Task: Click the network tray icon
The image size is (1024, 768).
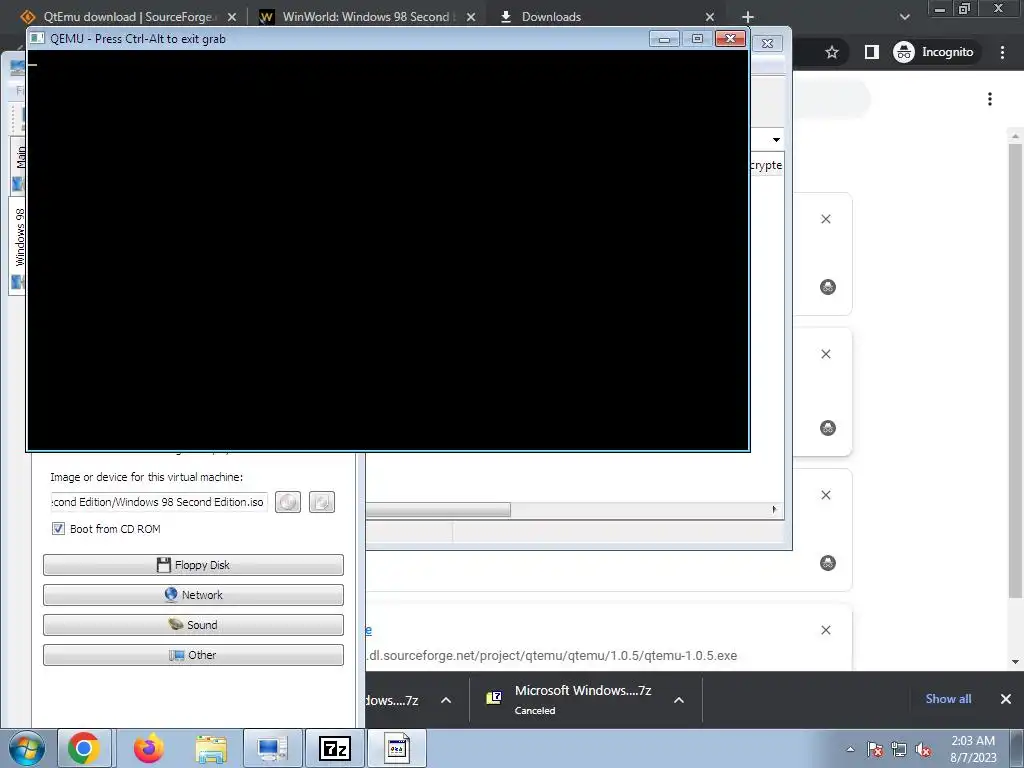Action: coord(899,749)
